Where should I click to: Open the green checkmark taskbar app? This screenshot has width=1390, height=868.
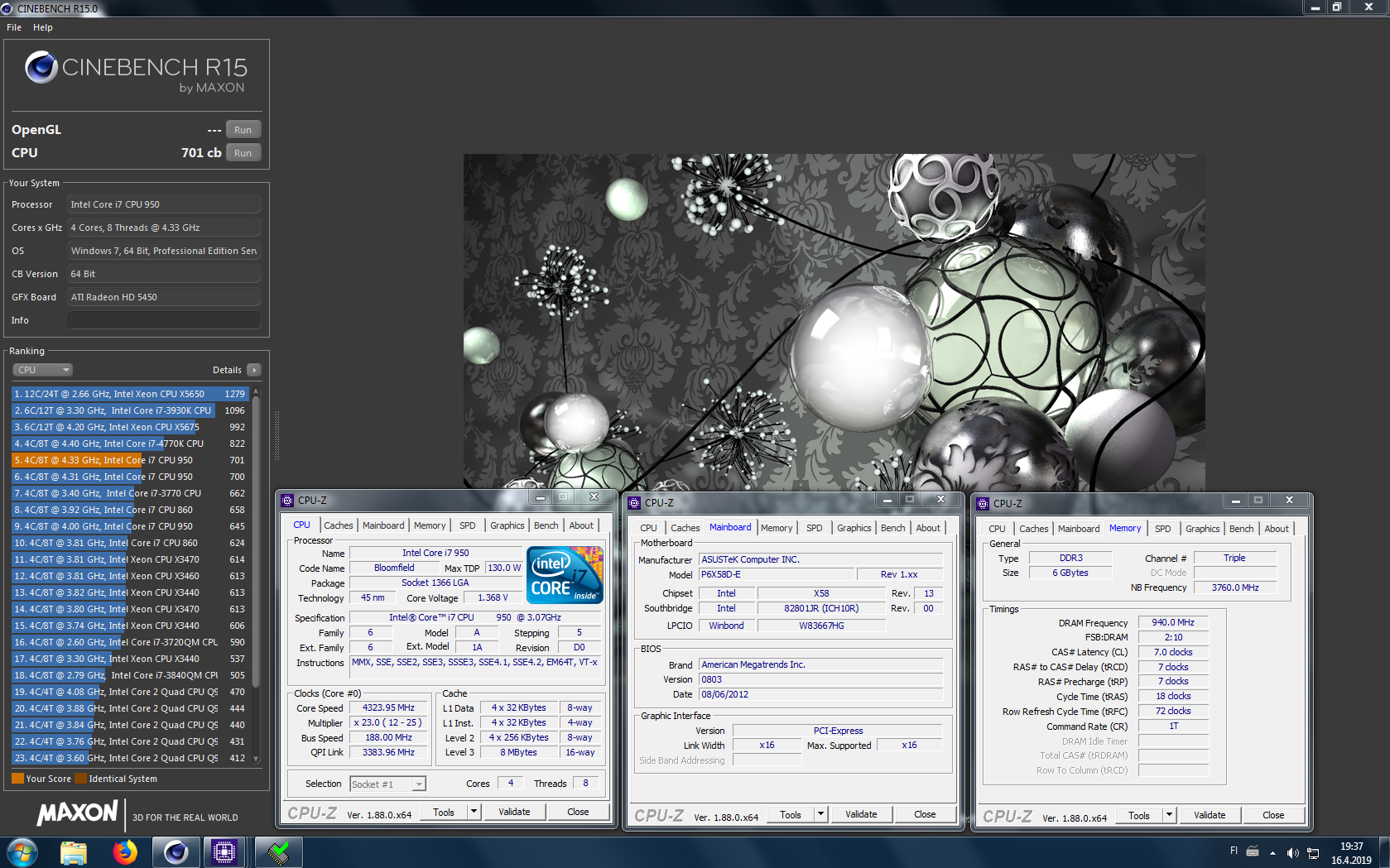278,852
